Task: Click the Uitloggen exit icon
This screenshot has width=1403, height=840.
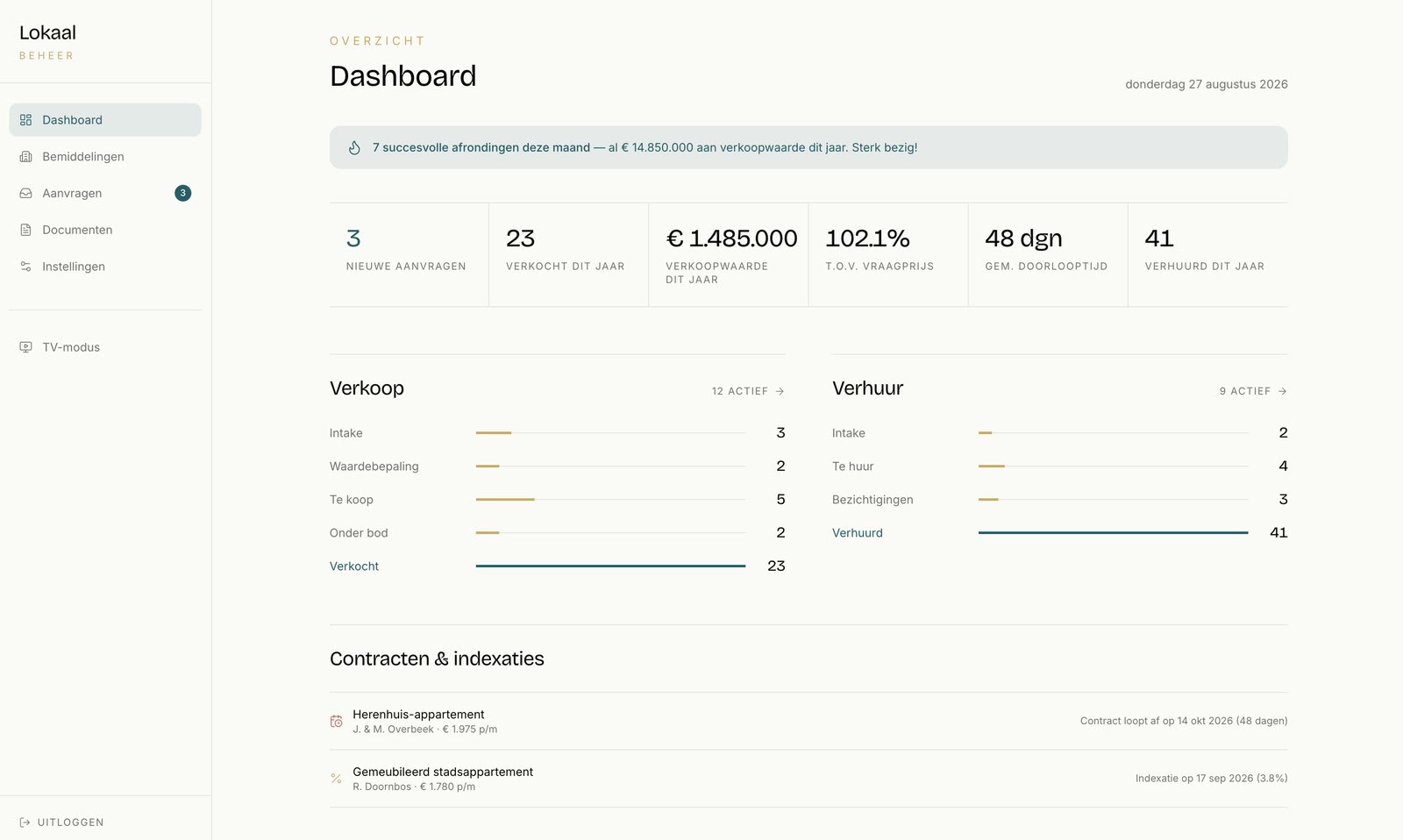Action: 25,822
